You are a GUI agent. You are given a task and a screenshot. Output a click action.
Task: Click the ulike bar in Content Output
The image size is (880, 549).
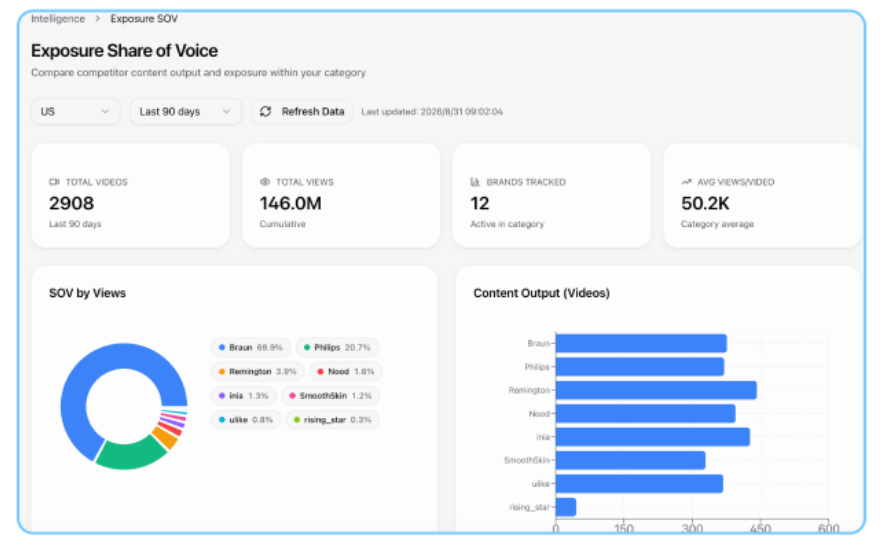(x=639, y=484)
